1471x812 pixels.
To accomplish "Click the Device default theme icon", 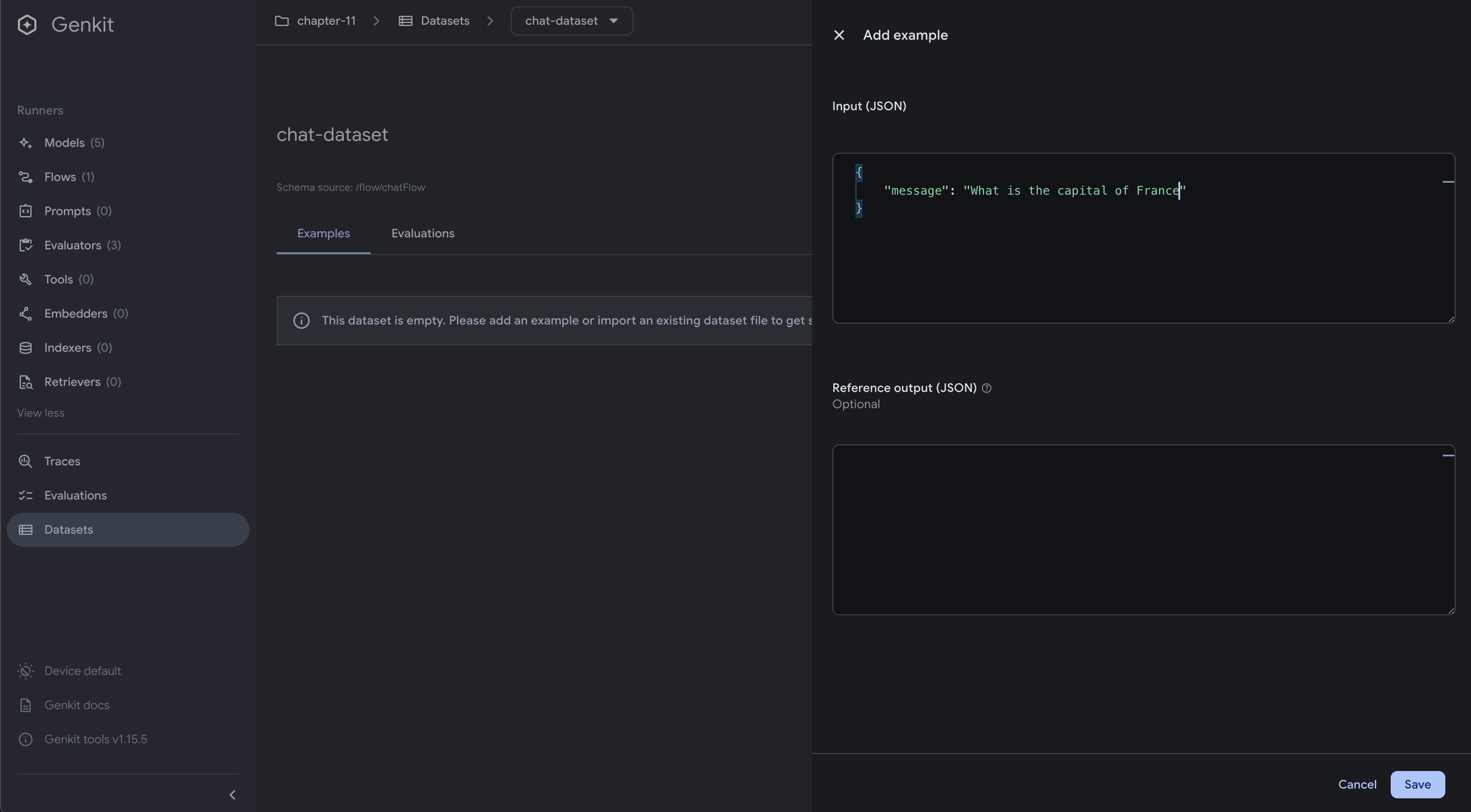I will (x=25, y=671).
